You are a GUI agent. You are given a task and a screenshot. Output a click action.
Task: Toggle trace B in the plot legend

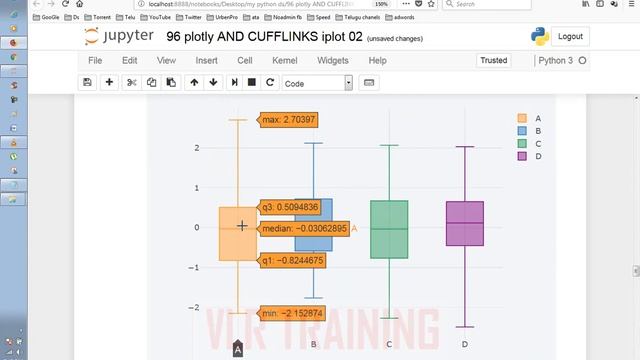529,131
